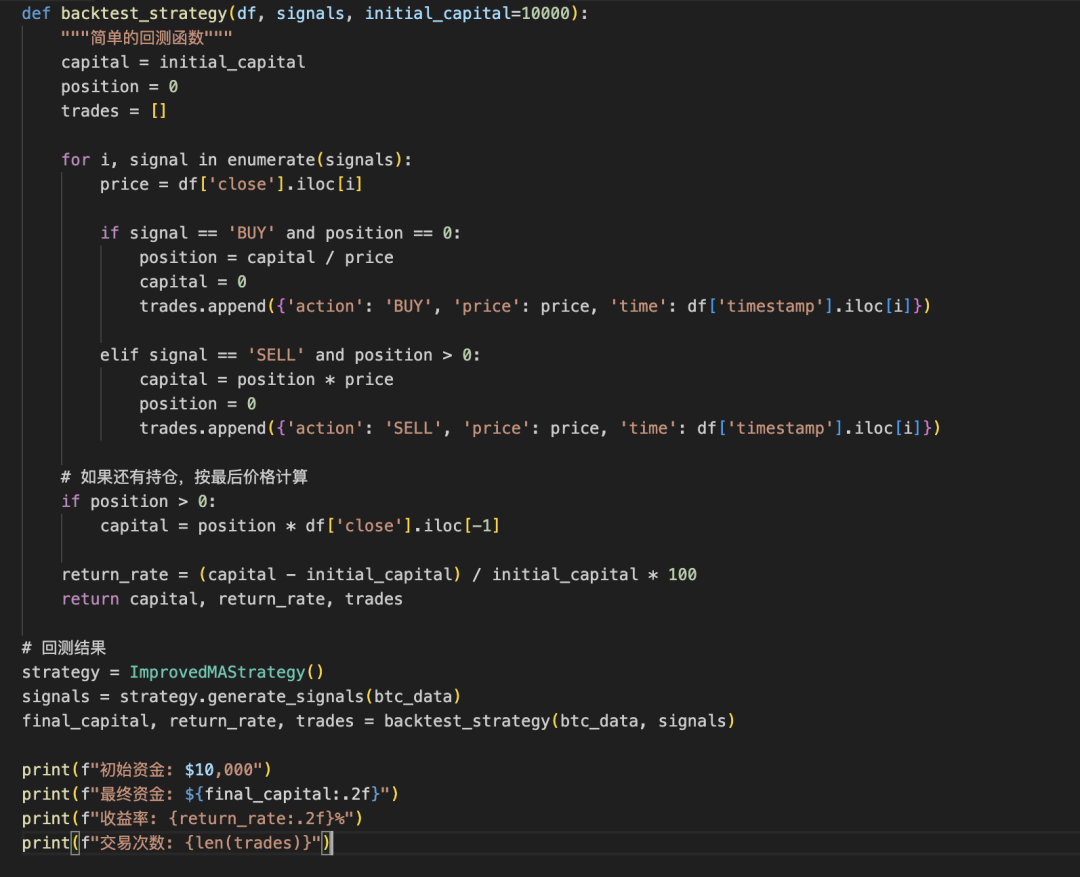1080x877 pixels.
Task: Click enumerate(signals) in the for loop
Action: 315,160
